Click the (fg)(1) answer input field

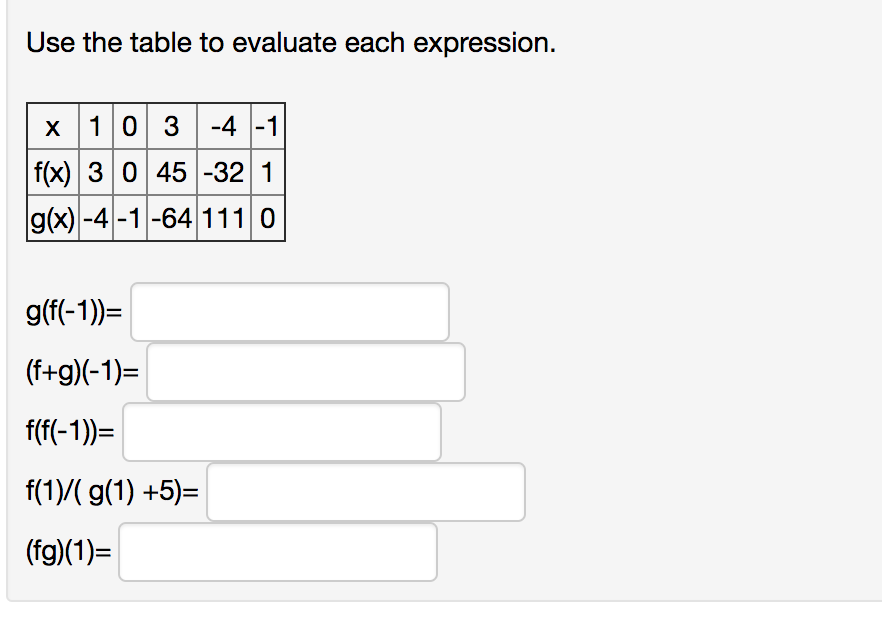[x=277, y=551]
